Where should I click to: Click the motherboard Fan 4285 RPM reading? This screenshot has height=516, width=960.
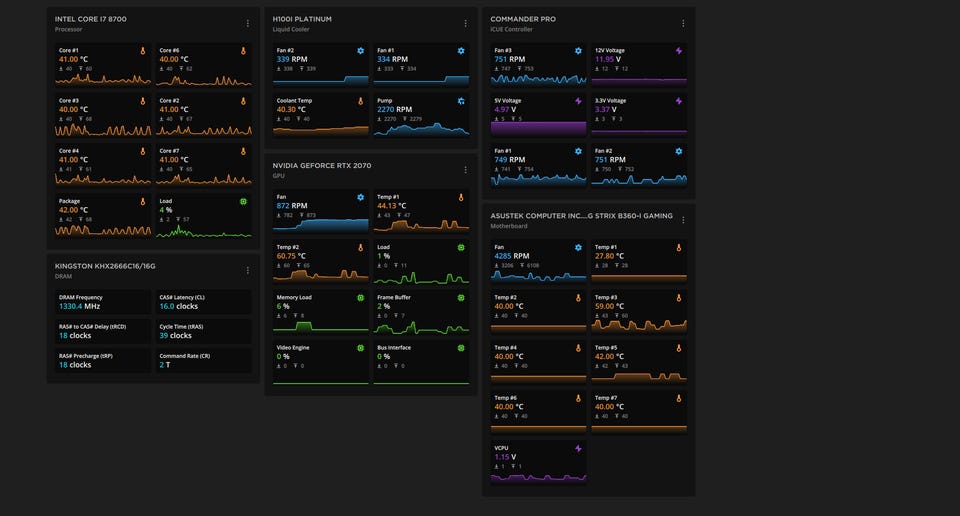[x=512, y=256]
